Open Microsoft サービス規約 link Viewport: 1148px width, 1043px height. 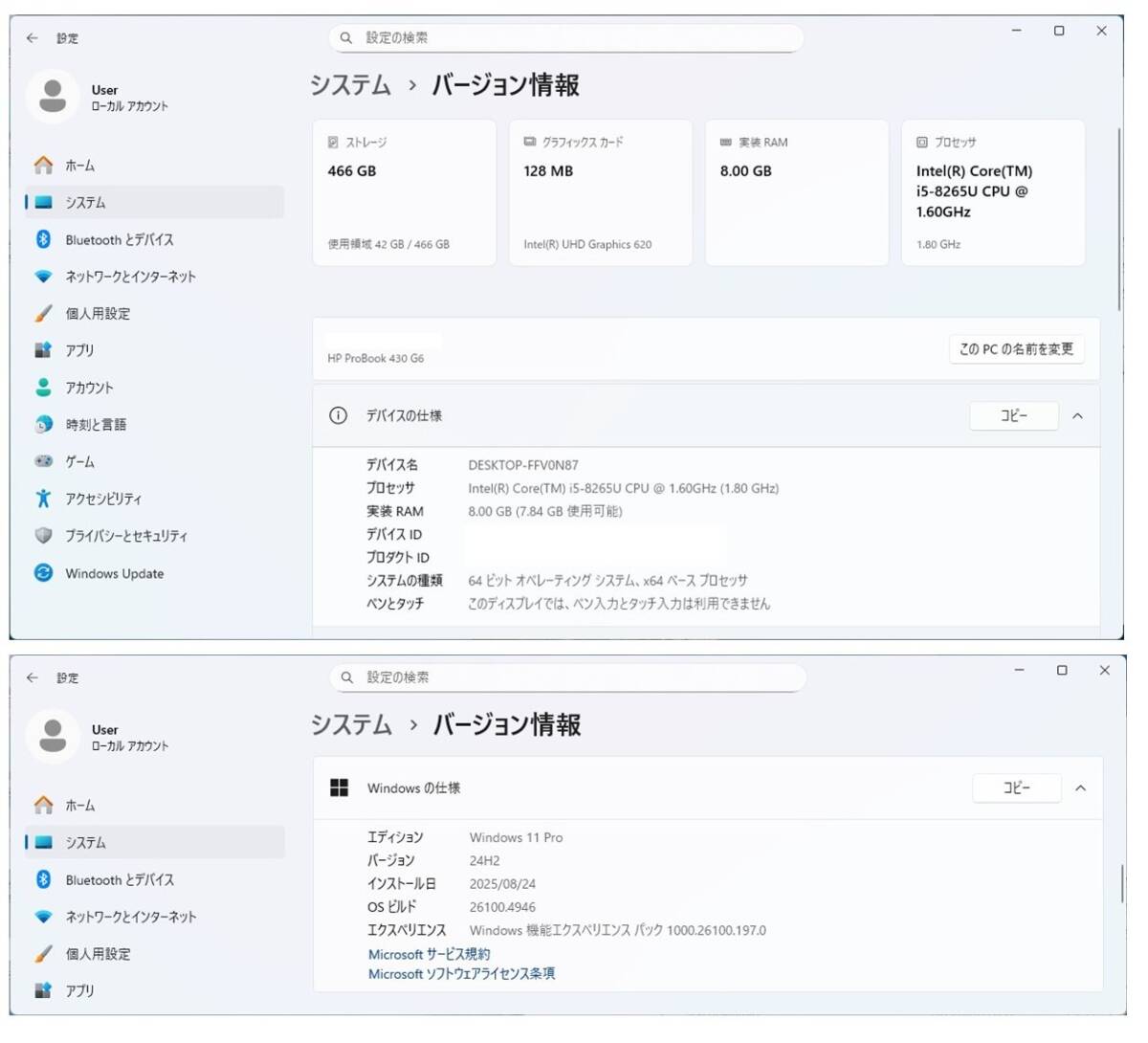point(430,955)
